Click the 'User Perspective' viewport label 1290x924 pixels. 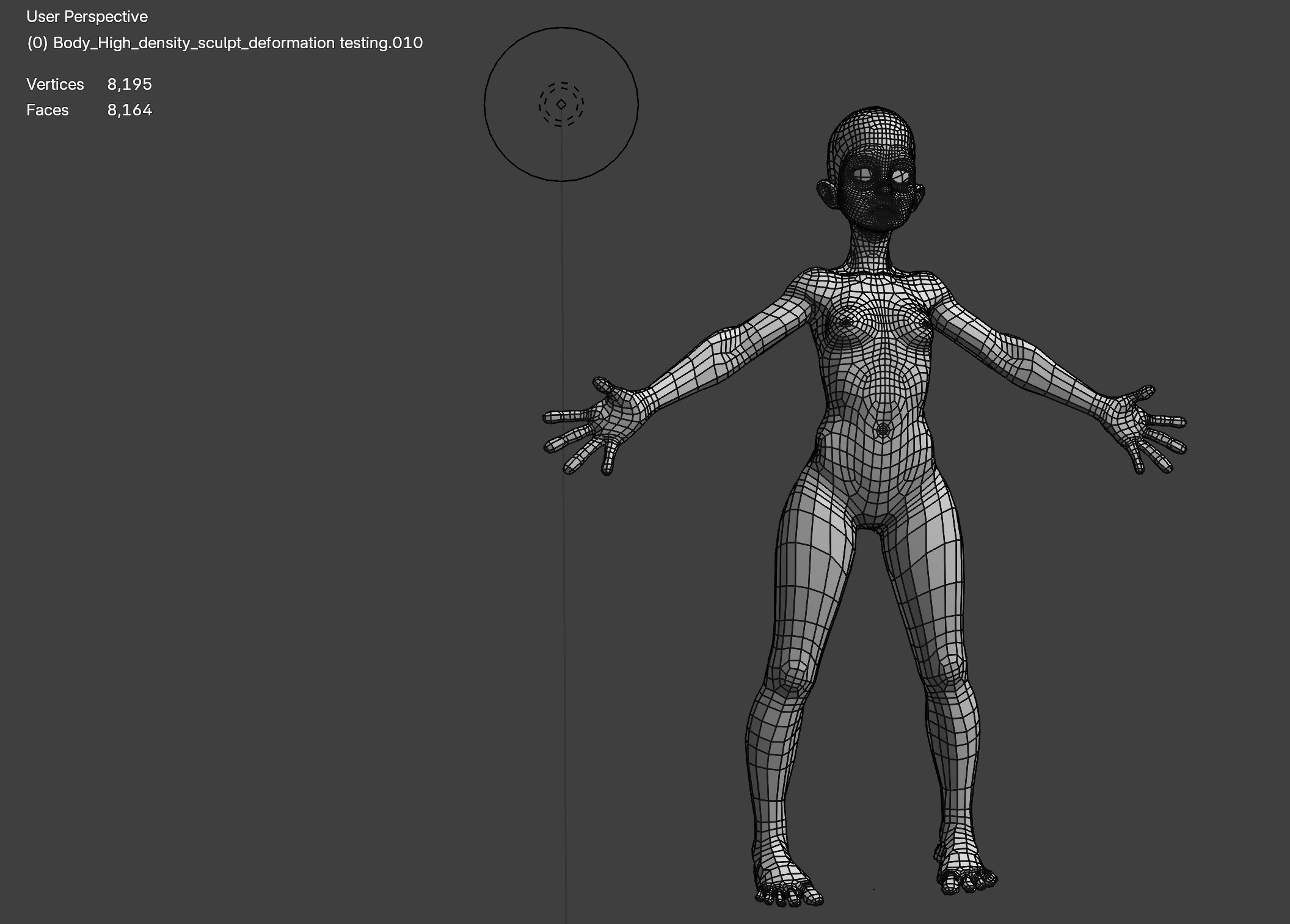87,17
